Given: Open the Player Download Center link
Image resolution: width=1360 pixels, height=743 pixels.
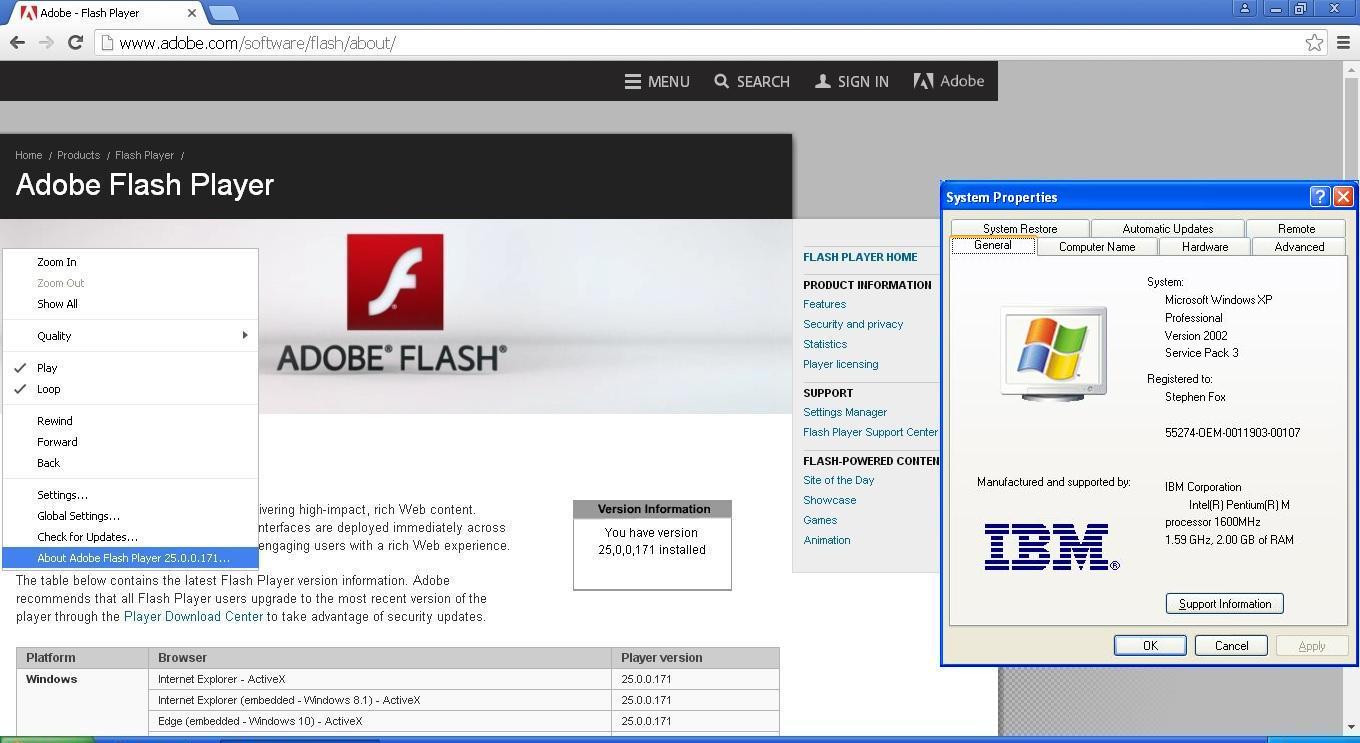Looking at the screenshot, I should (x=193, y=617).
